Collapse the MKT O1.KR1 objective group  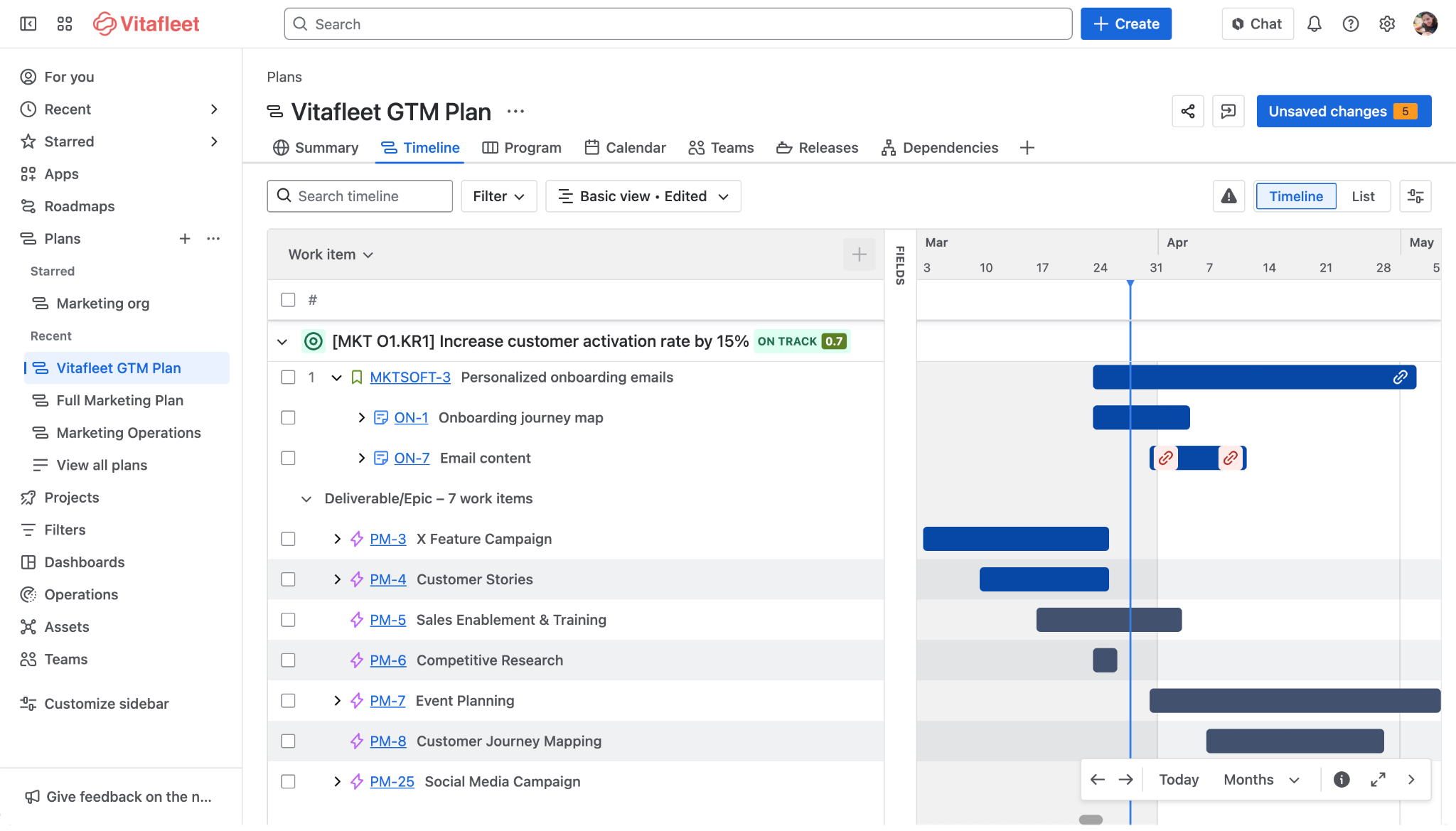tap(282, 342)
